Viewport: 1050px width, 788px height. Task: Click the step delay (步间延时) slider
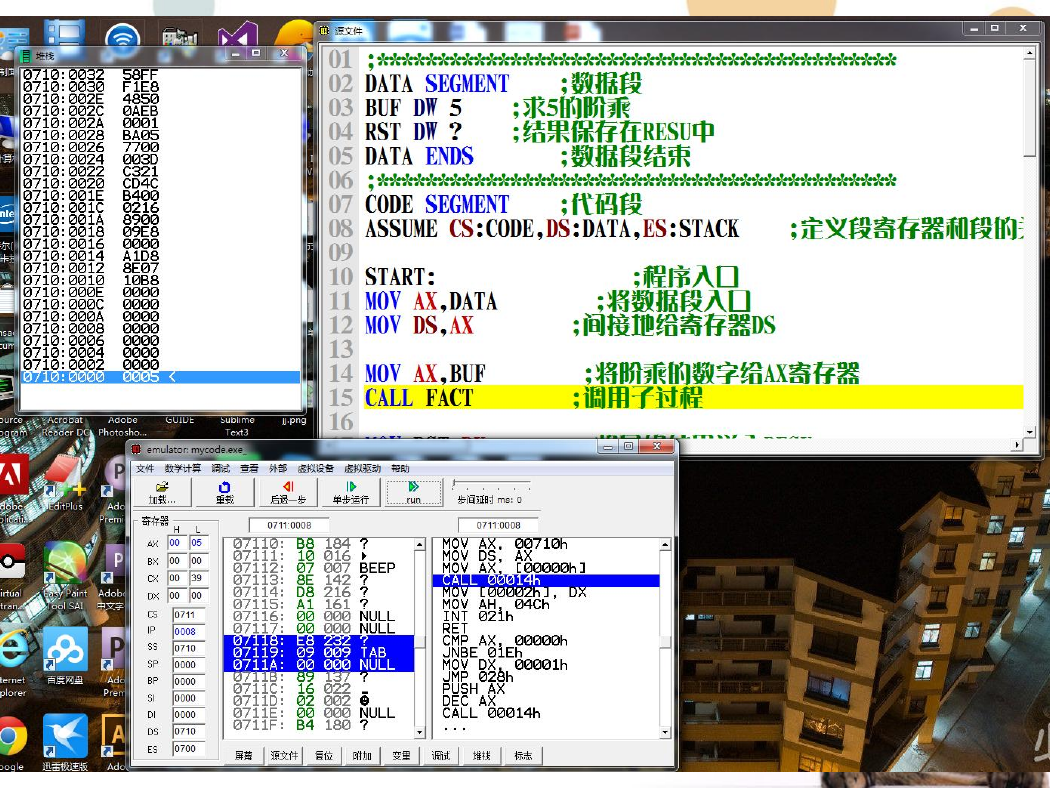coord(491,484)
